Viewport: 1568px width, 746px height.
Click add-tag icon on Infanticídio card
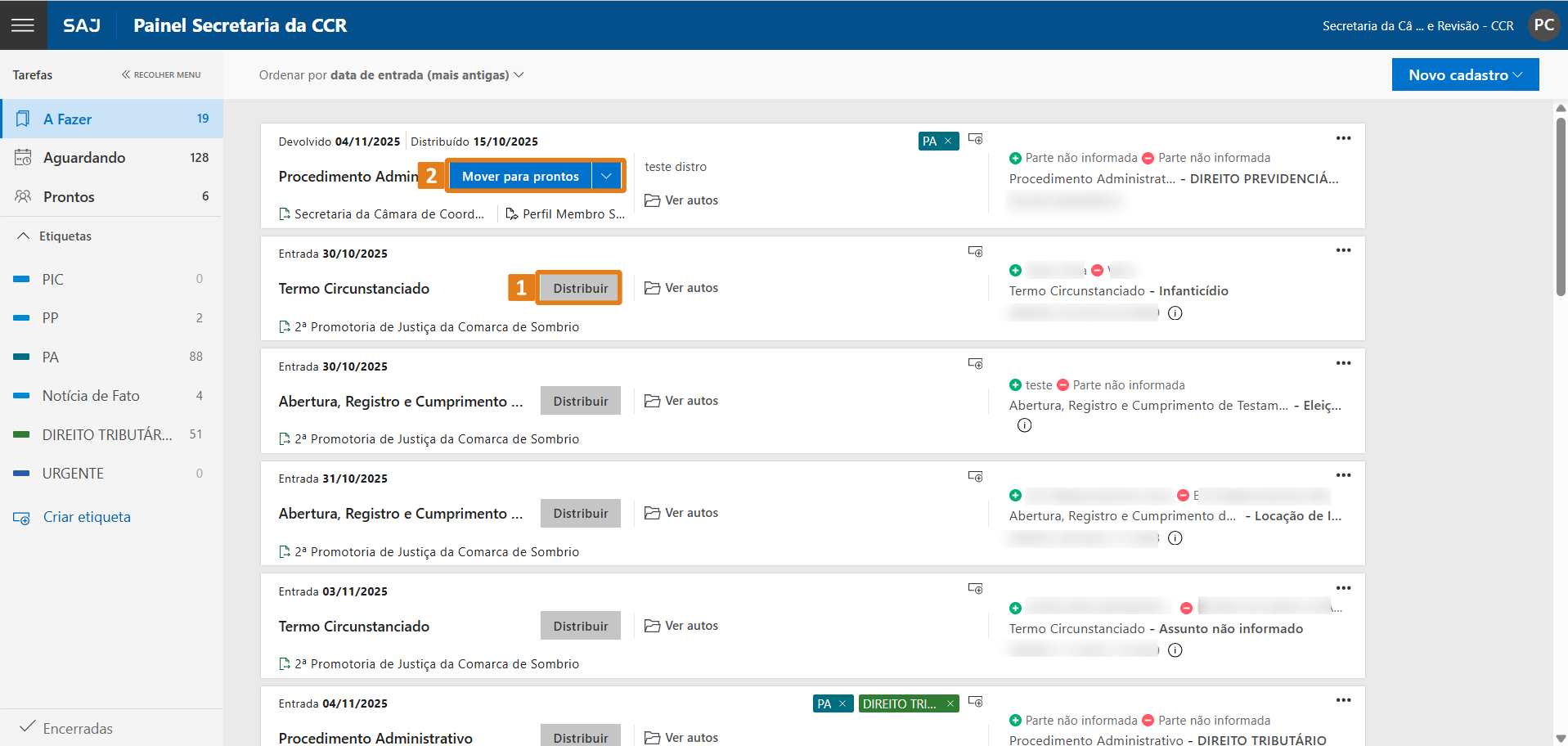(975, 251)
